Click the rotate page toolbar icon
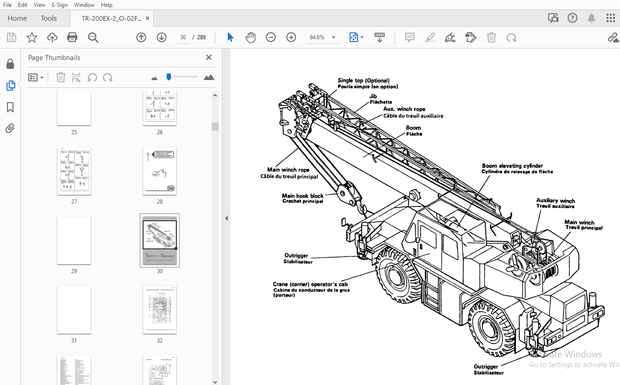Image resolution: width=620 pixels, height=385 pixels. click(511, 38)
